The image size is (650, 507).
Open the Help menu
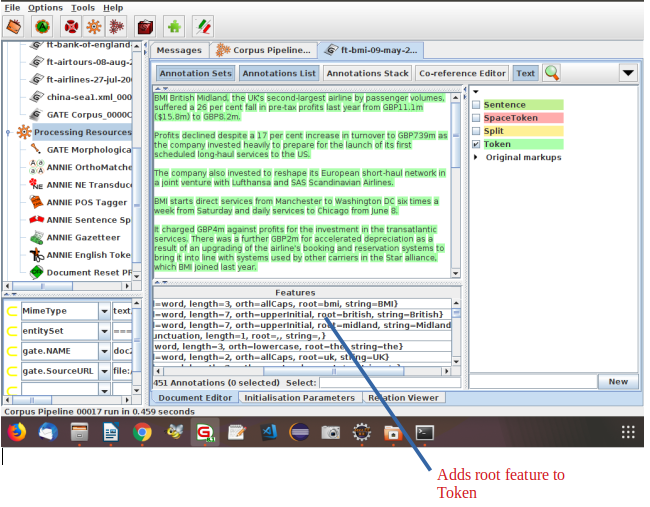point(113,8)
